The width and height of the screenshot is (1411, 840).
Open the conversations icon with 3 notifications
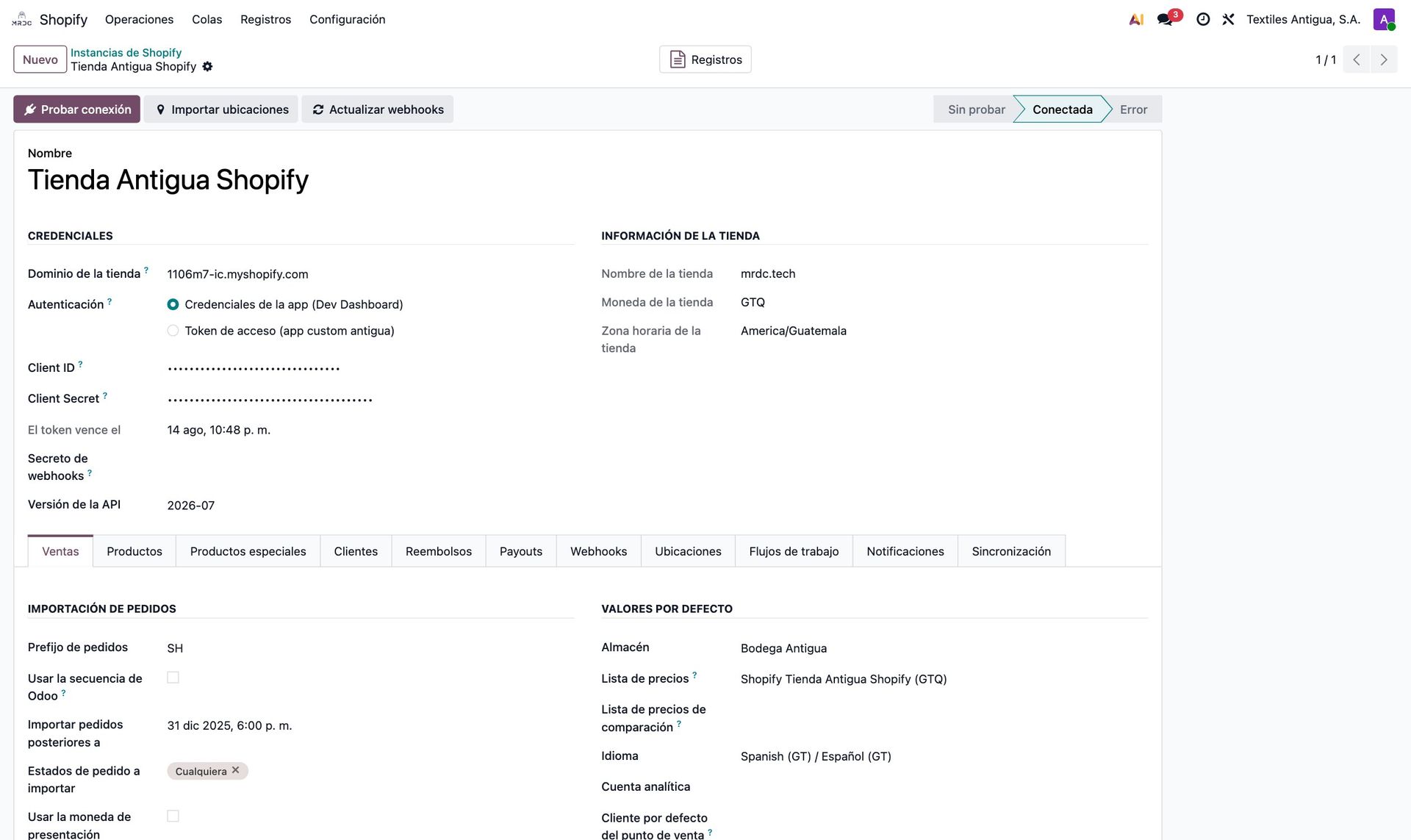1166,20
